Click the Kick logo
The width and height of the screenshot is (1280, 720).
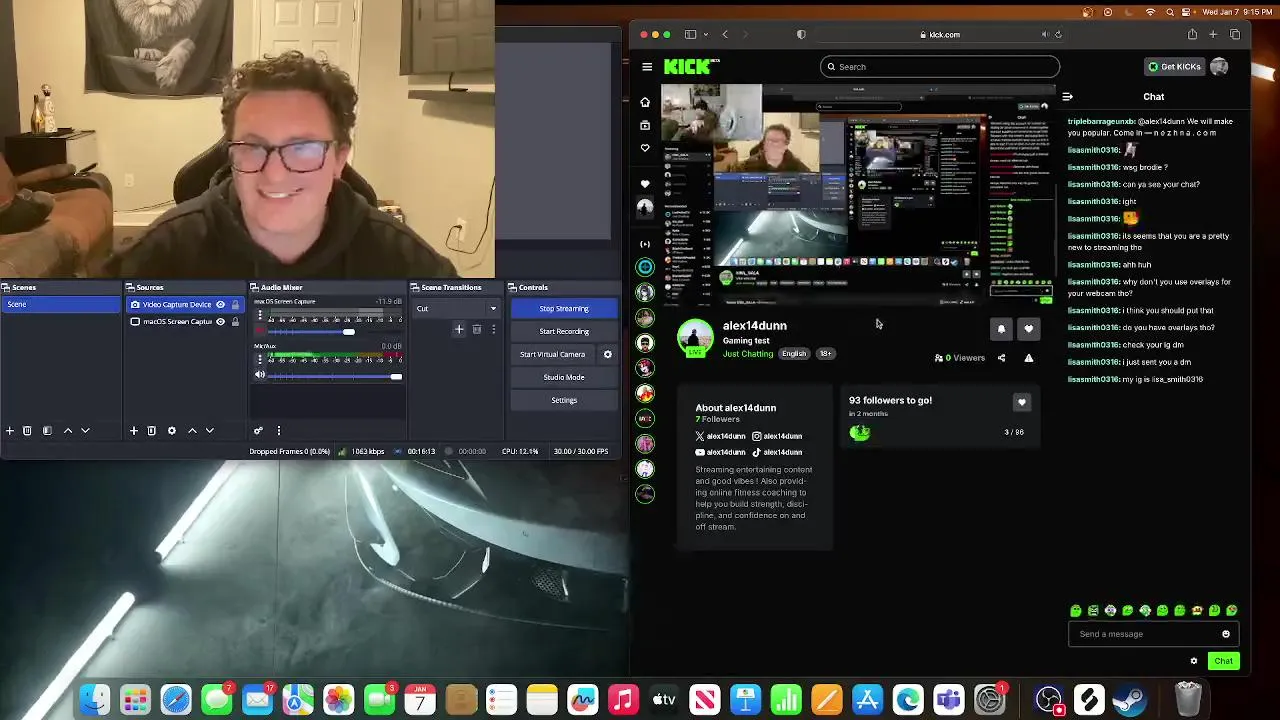[691, 67]
